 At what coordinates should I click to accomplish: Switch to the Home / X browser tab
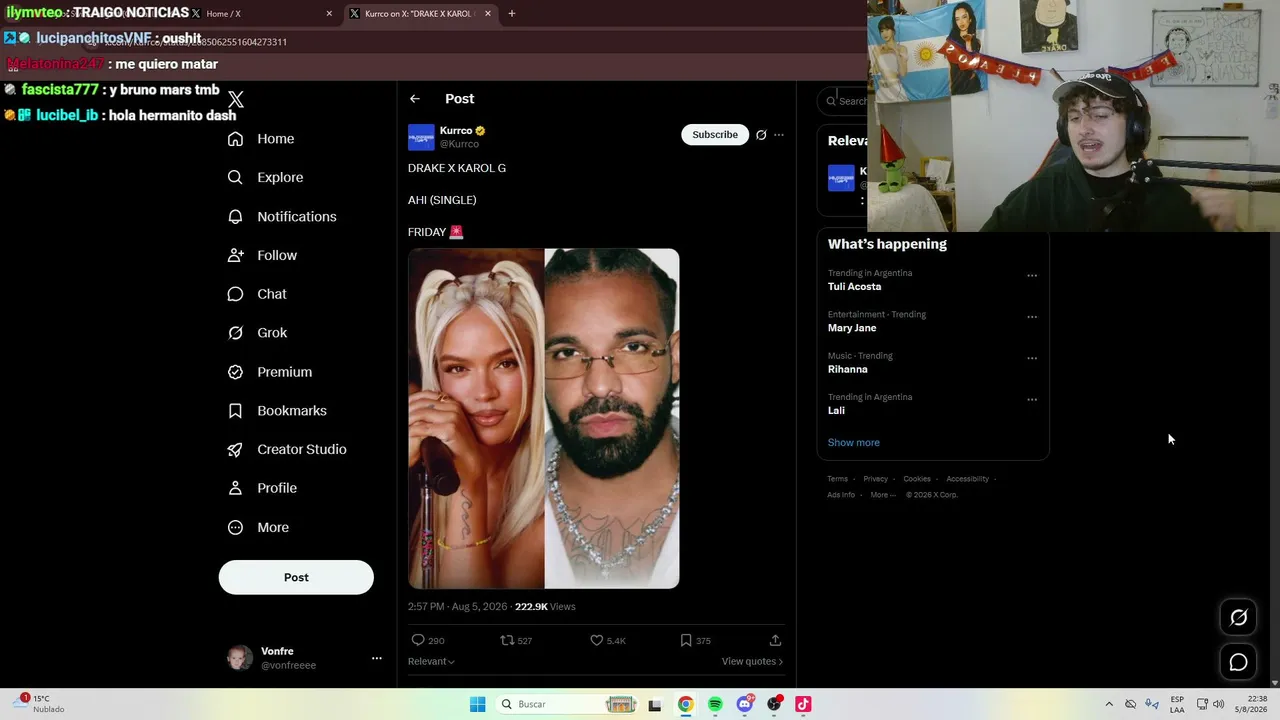pyautogui.click(x=262, y=14)
